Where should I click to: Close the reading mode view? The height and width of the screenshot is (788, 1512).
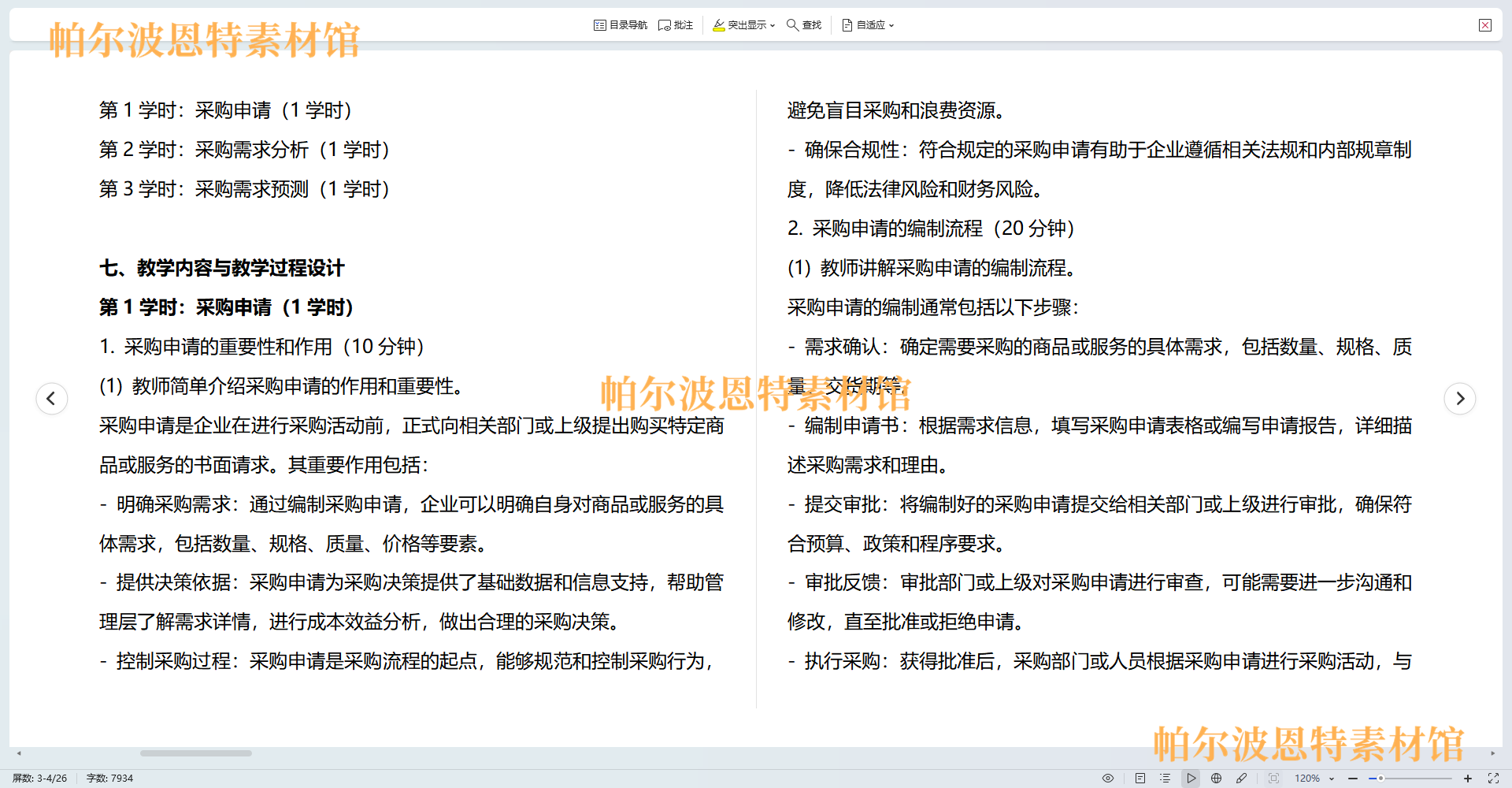[x=1485, y=25]
